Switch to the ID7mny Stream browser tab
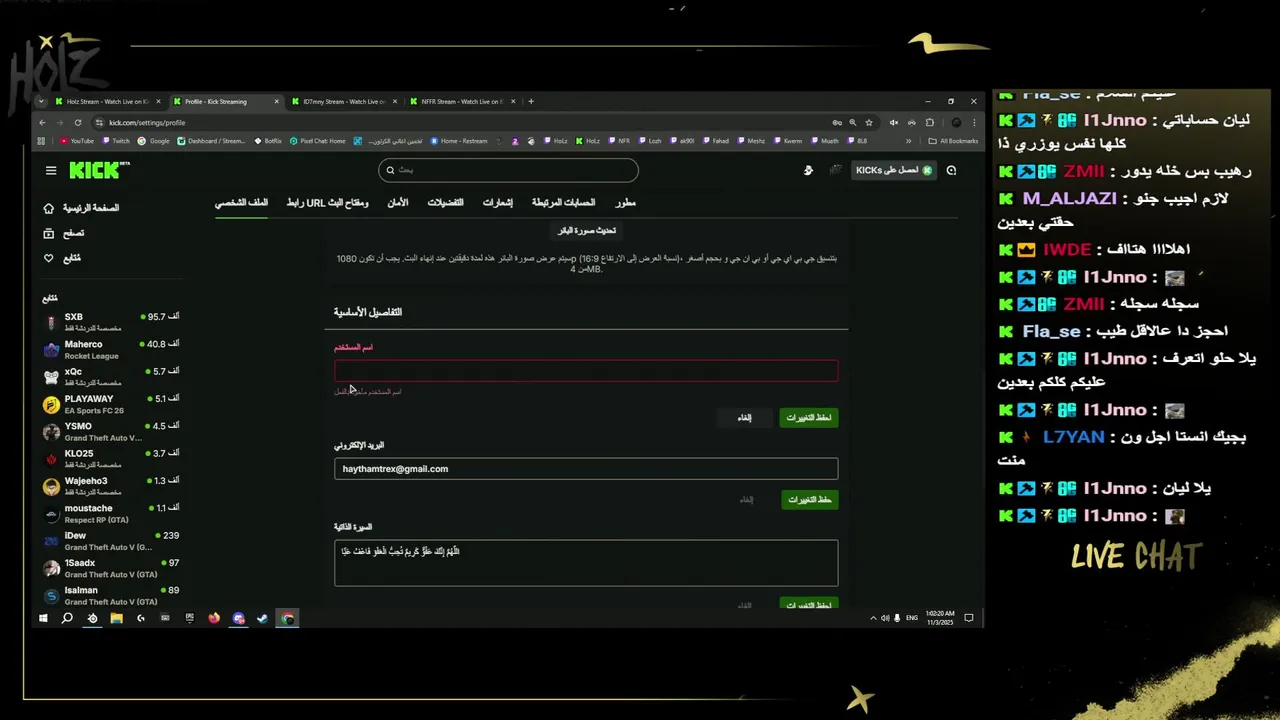1280x720 pixels. click(343, 101)
